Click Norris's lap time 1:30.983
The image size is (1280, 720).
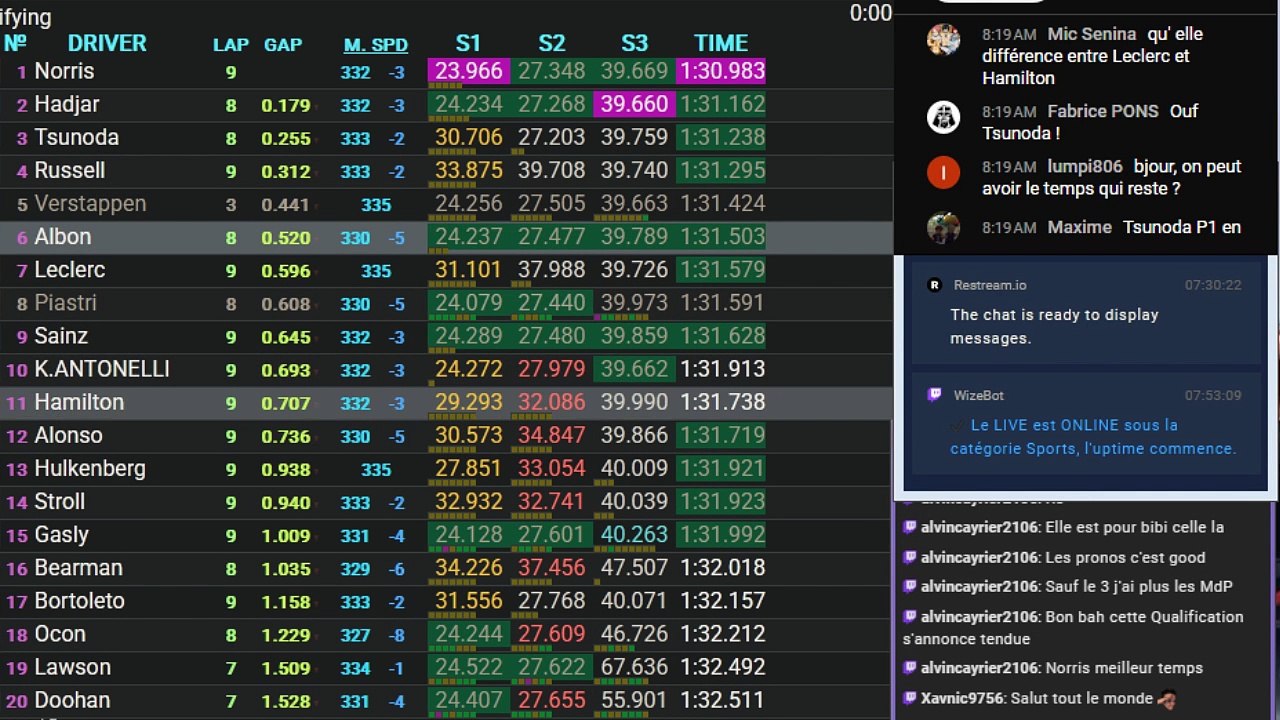pos(722,71)
